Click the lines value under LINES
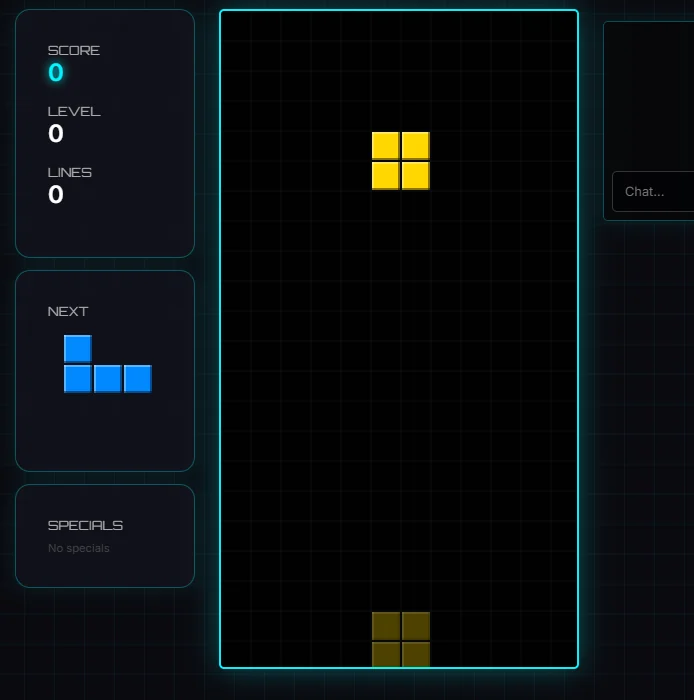The width and height of the screenshot is (694, 700). (56, 195)
